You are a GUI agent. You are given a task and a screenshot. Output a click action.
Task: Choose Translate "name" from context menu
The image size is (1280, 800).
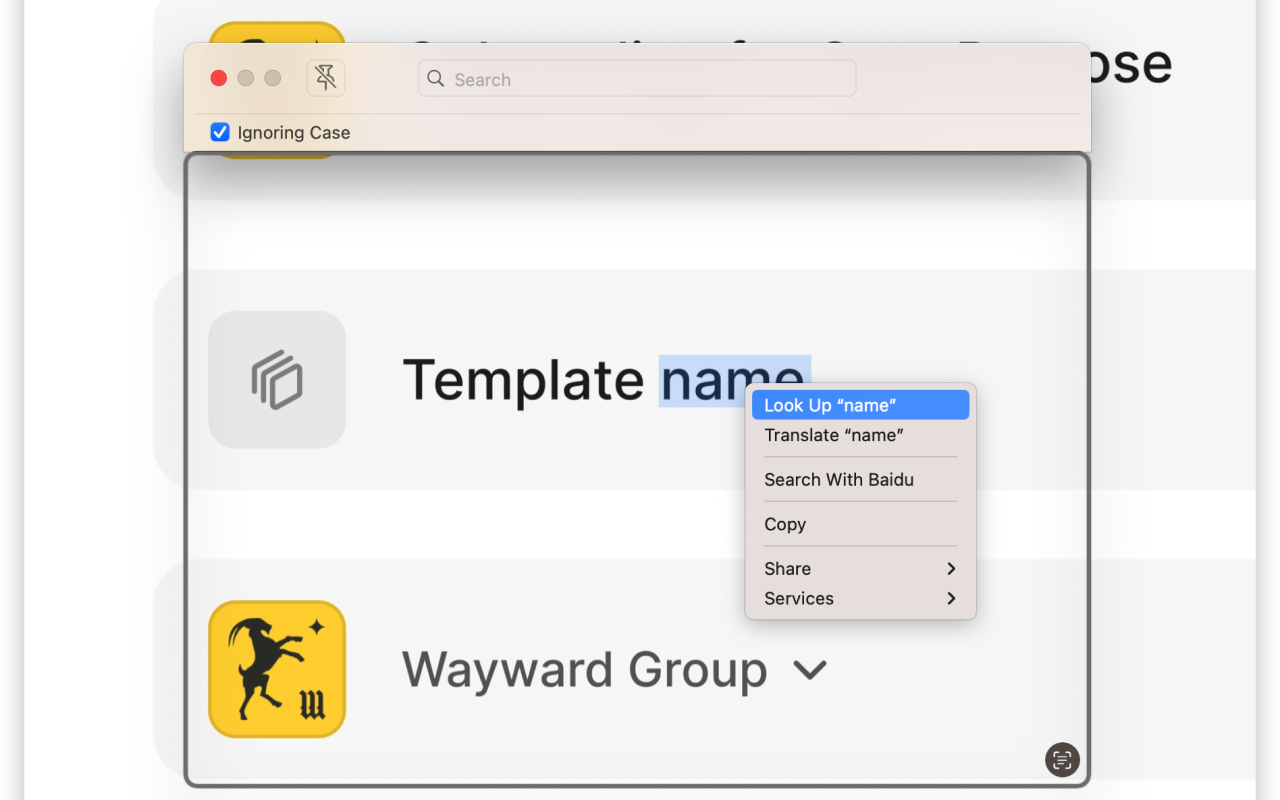(x=860, y=435)
